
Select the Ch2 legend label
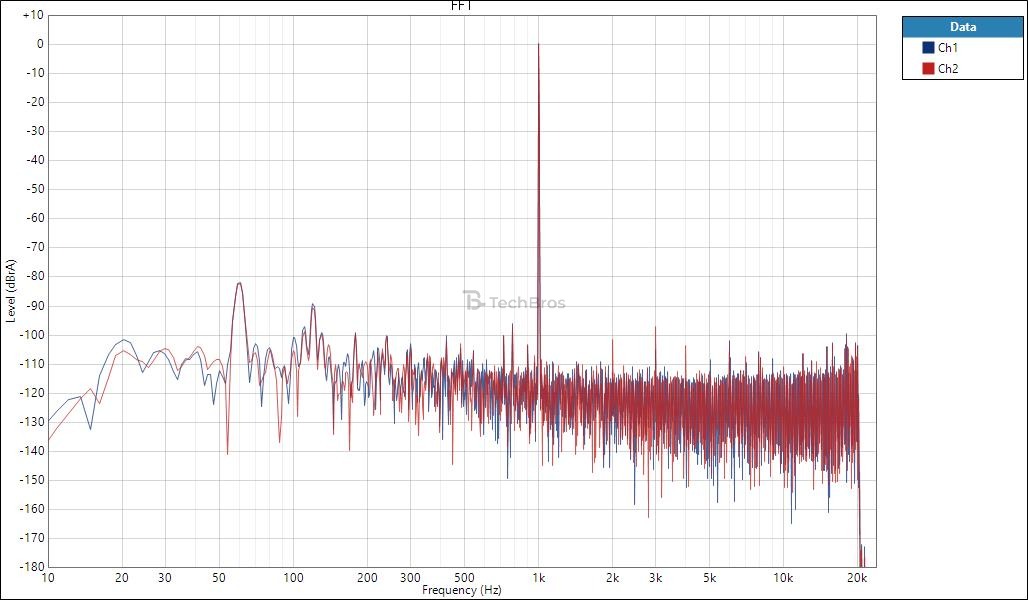click(x=948, y=68)
